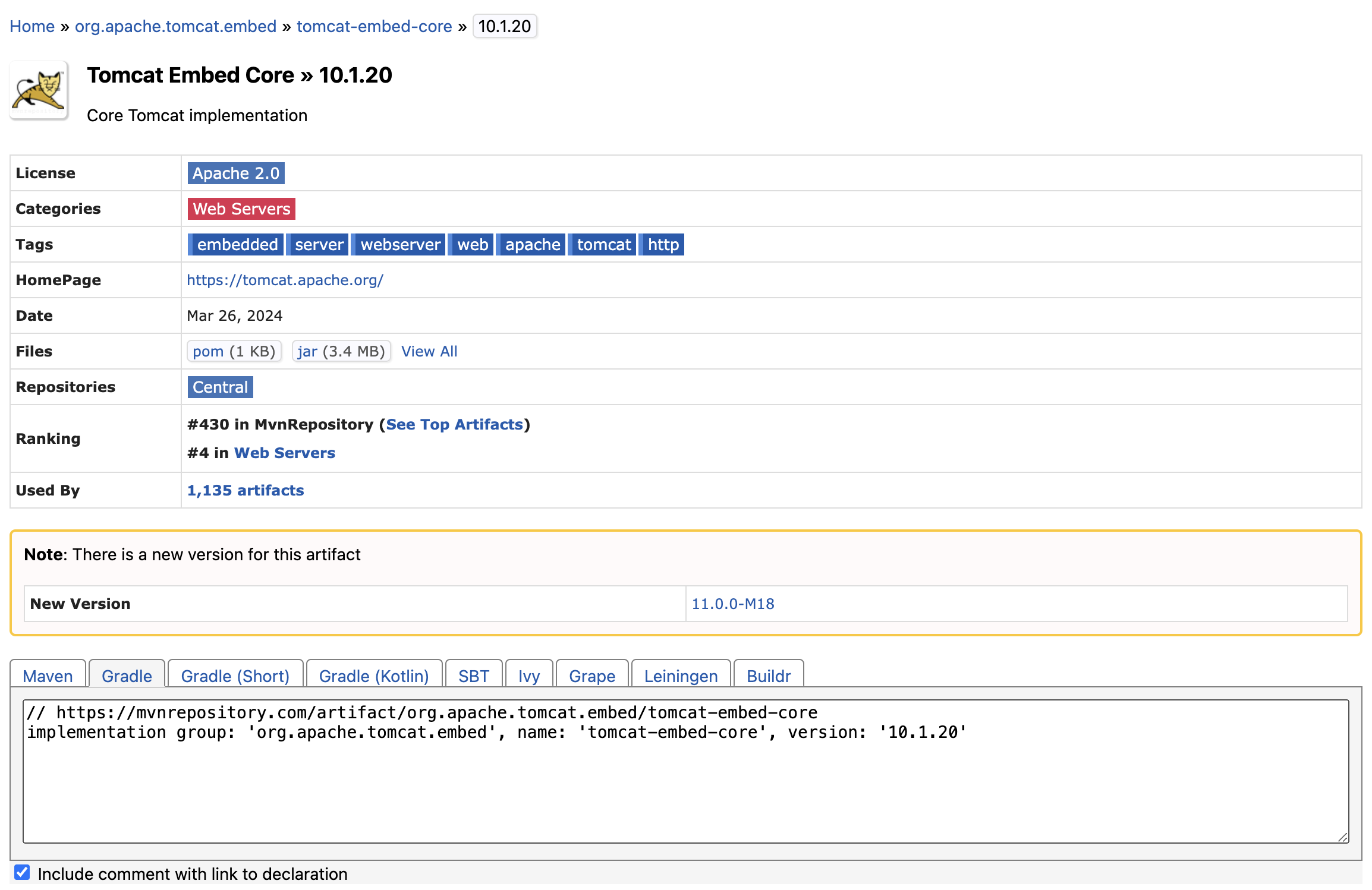Screen dimensions: 1372x890
Task: Click the Mar 26, 2024 date value
Action: pos(235,315)
